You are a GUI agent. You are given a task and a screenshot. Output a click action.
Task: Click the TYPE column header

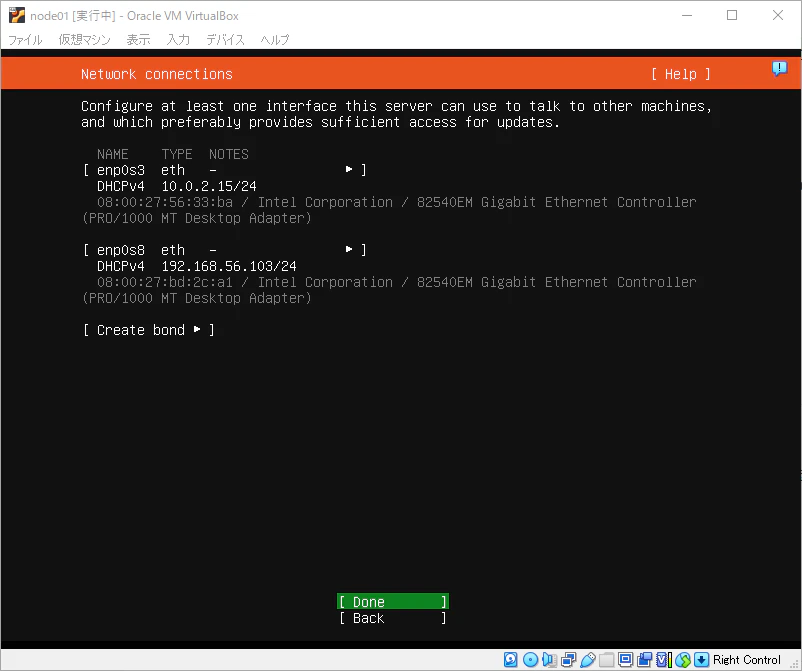[x=177, y=154]
